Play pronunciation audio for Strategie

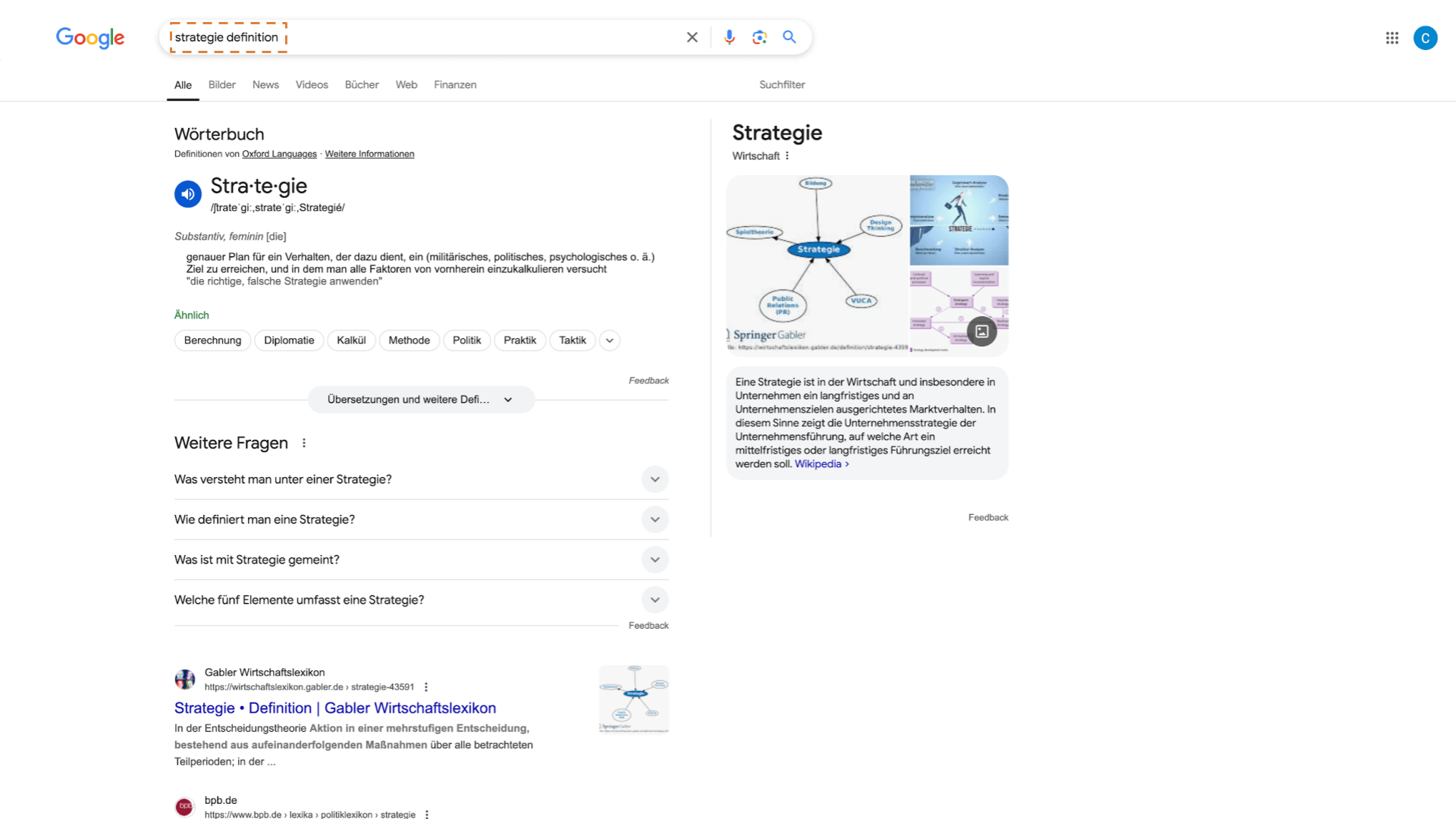(x=188, y=194)
